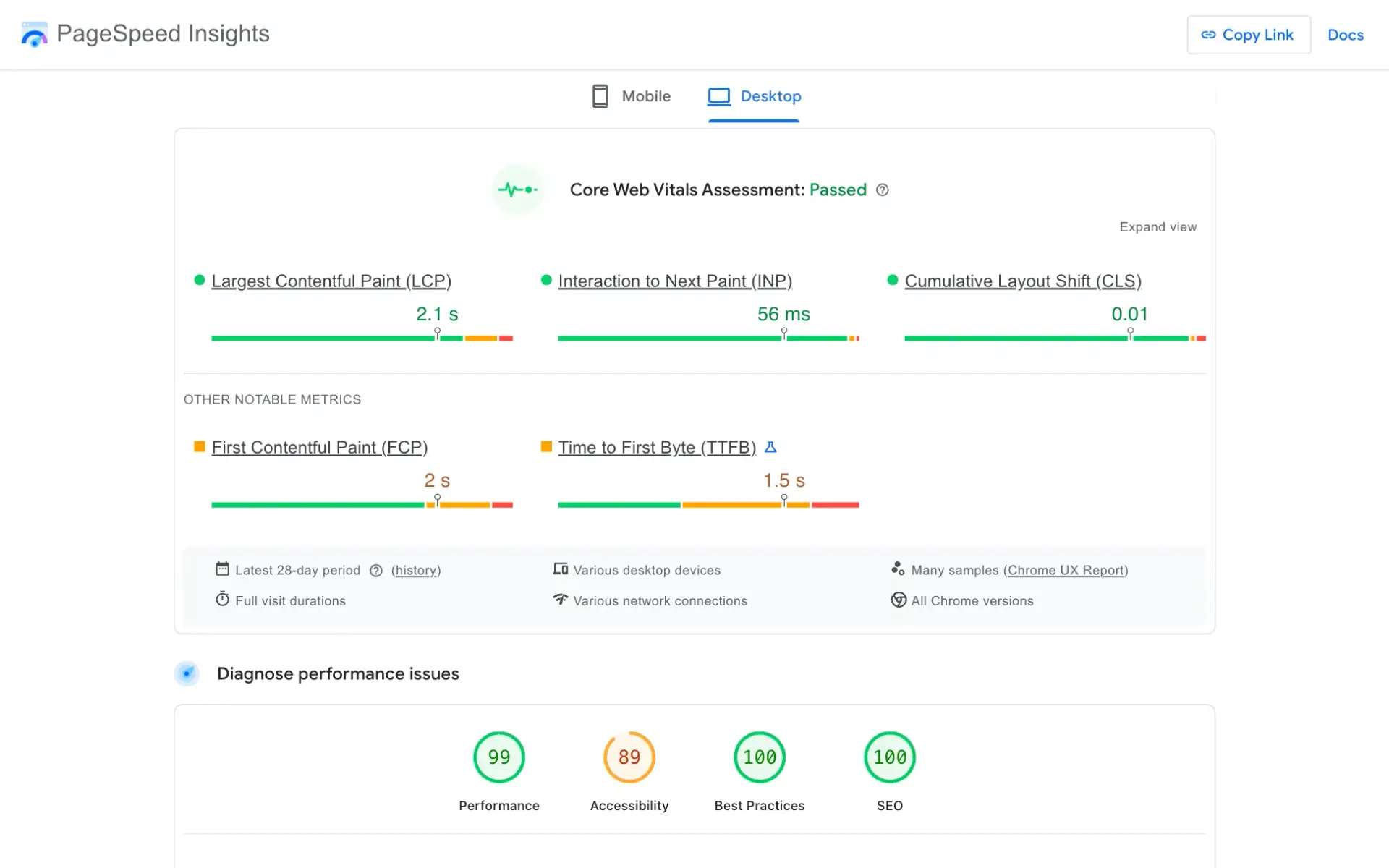This screenshot has height=868, width=1389.
Task: Click the INP value 56 ms
Action: click(x=783, y=314)
